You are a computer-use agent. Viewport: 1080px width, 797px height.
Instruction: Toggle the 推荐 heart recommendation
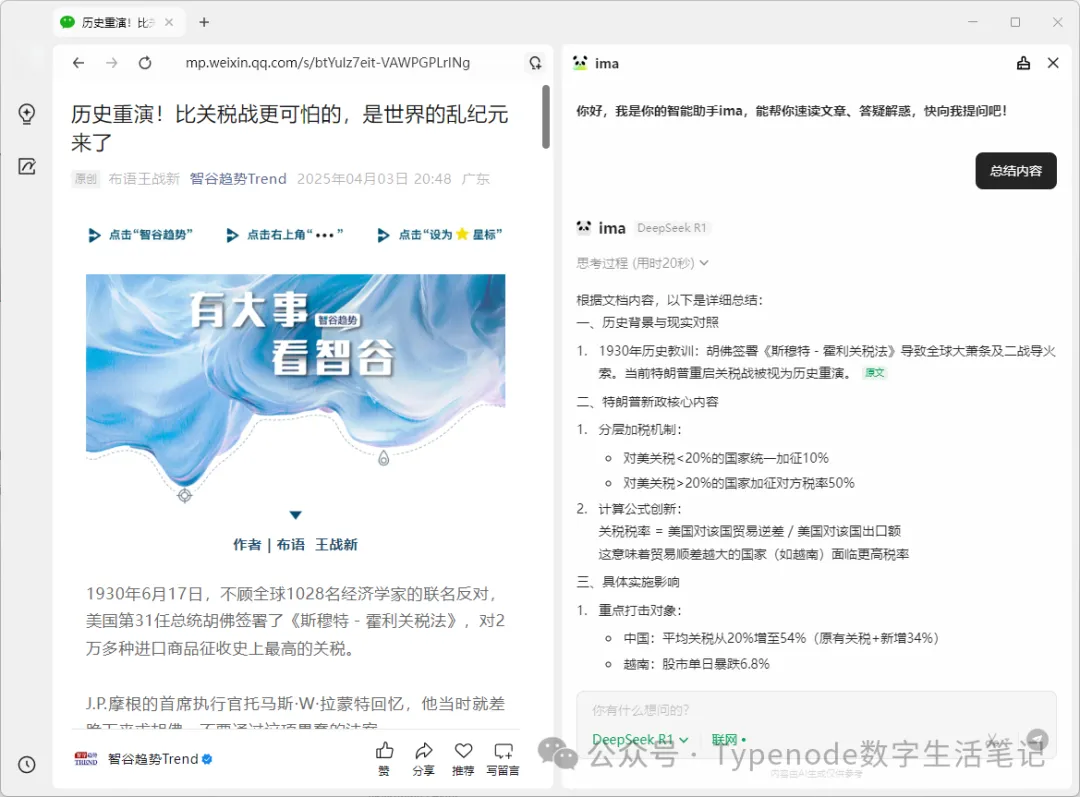(463, 758)
